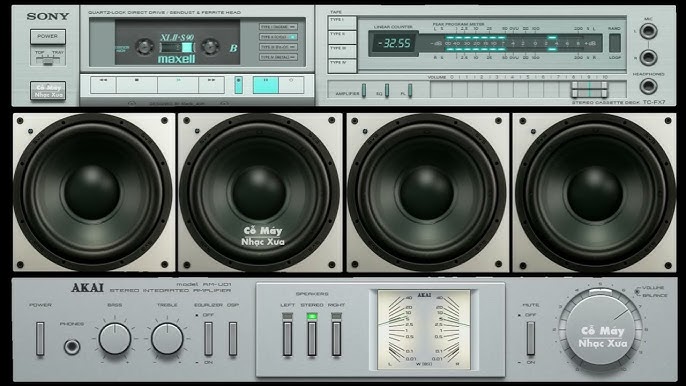Image resolution: width=686 pixels, height=386 pixels.
Task: Click the TAPE TYPE II button
Action: pos(342,37)
